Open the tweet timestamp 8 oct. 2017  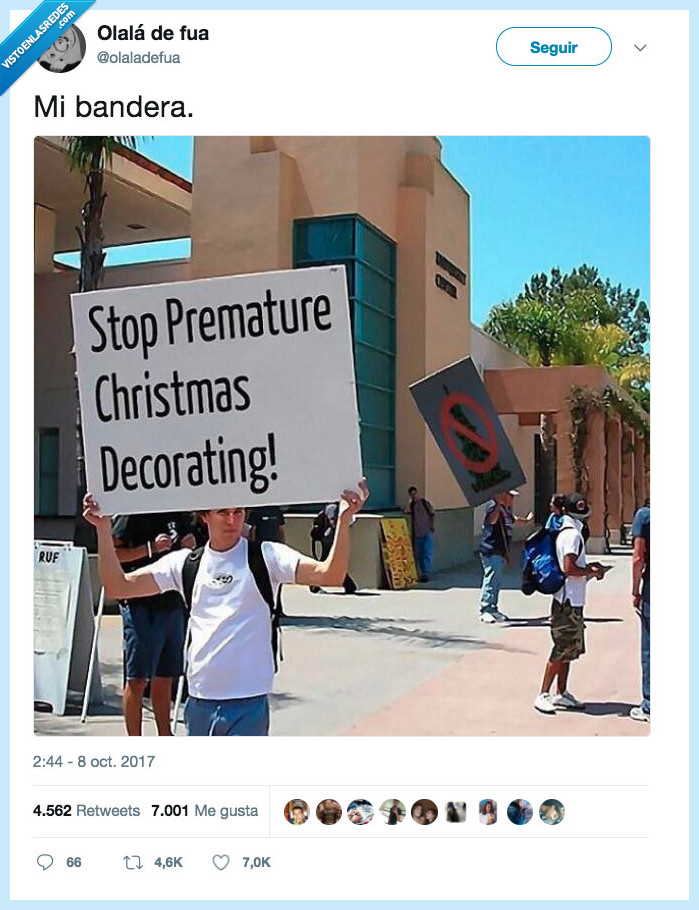click(94, 761)
